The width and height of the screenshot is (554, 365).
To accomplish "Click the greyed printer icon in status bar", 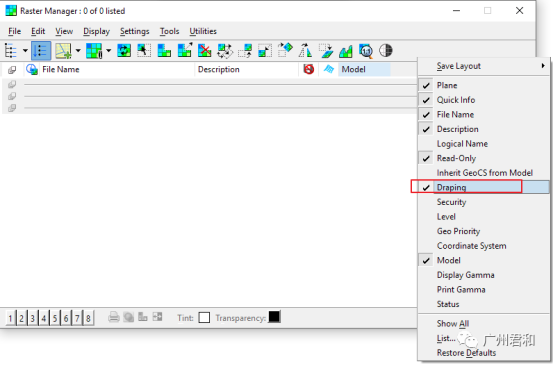I will [x=114, y=317].
